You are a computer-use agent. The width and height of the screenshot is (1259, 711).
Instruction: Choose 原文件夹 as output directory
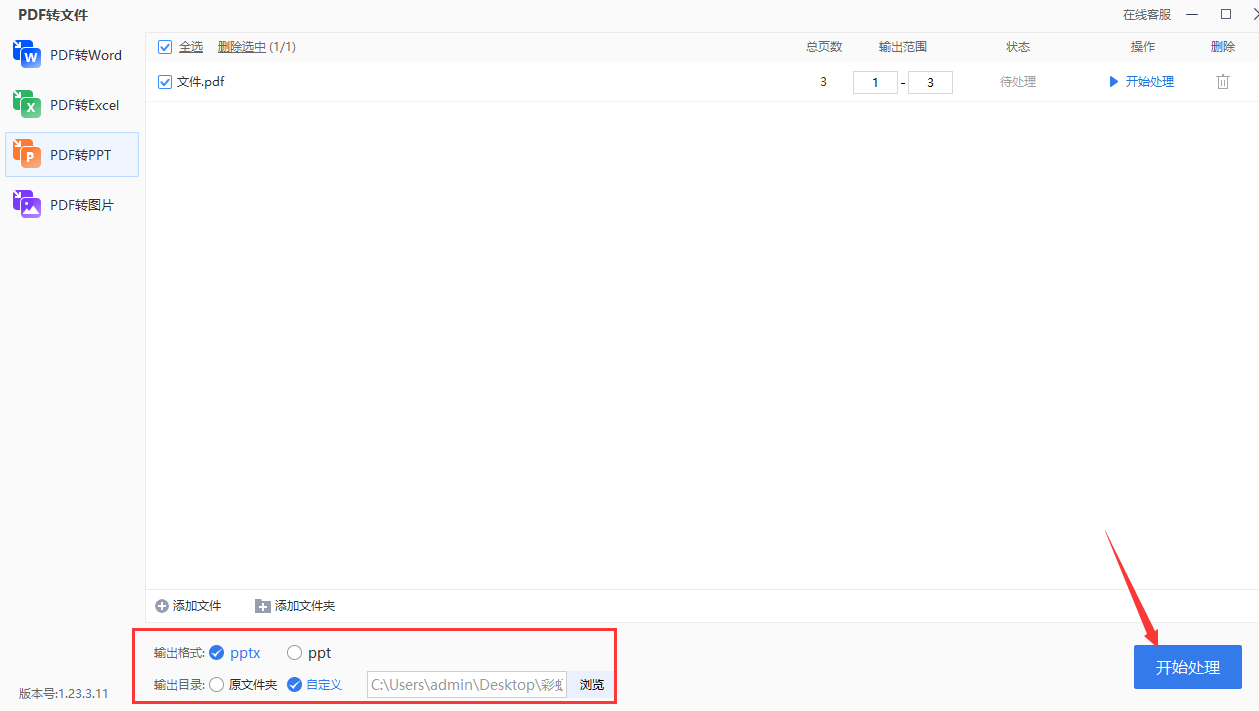(x=243, y=685)
